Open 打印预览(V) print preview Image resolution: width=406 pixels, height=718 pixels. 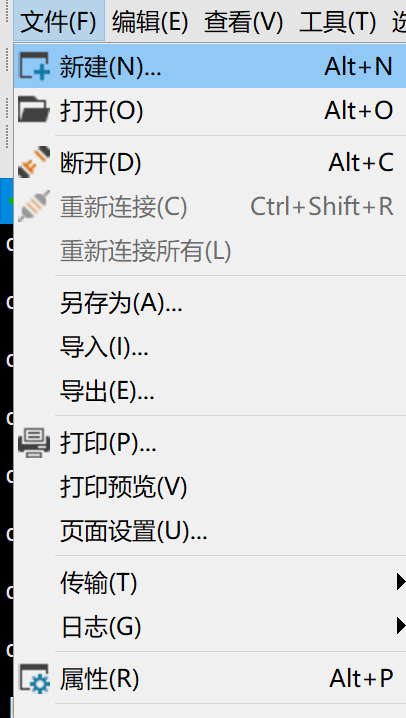(x=210, y=487)
